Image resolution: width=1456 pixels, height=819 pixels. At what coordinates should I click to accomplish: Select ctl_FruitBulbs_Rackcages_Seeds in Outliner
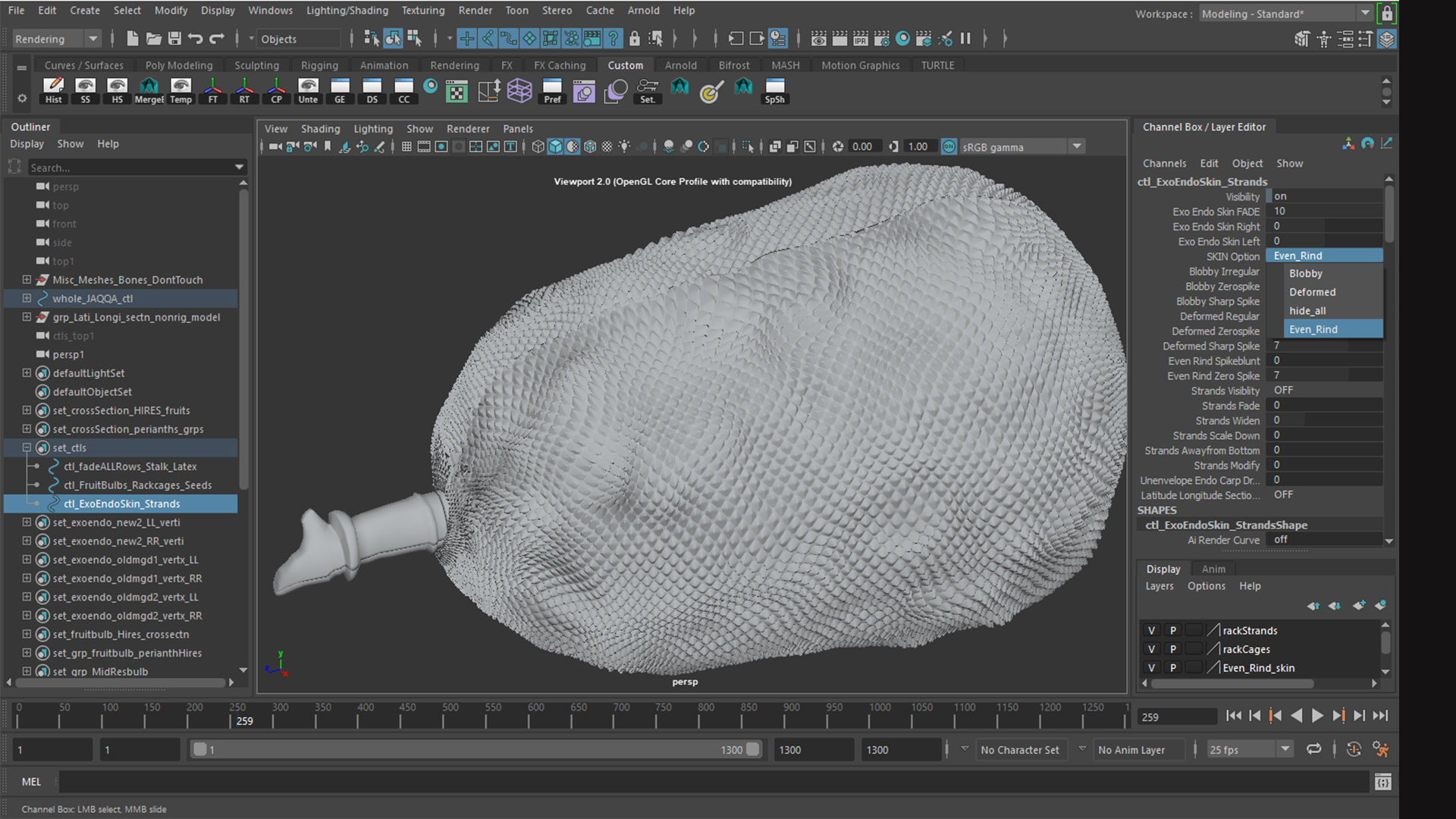[137, 485]
